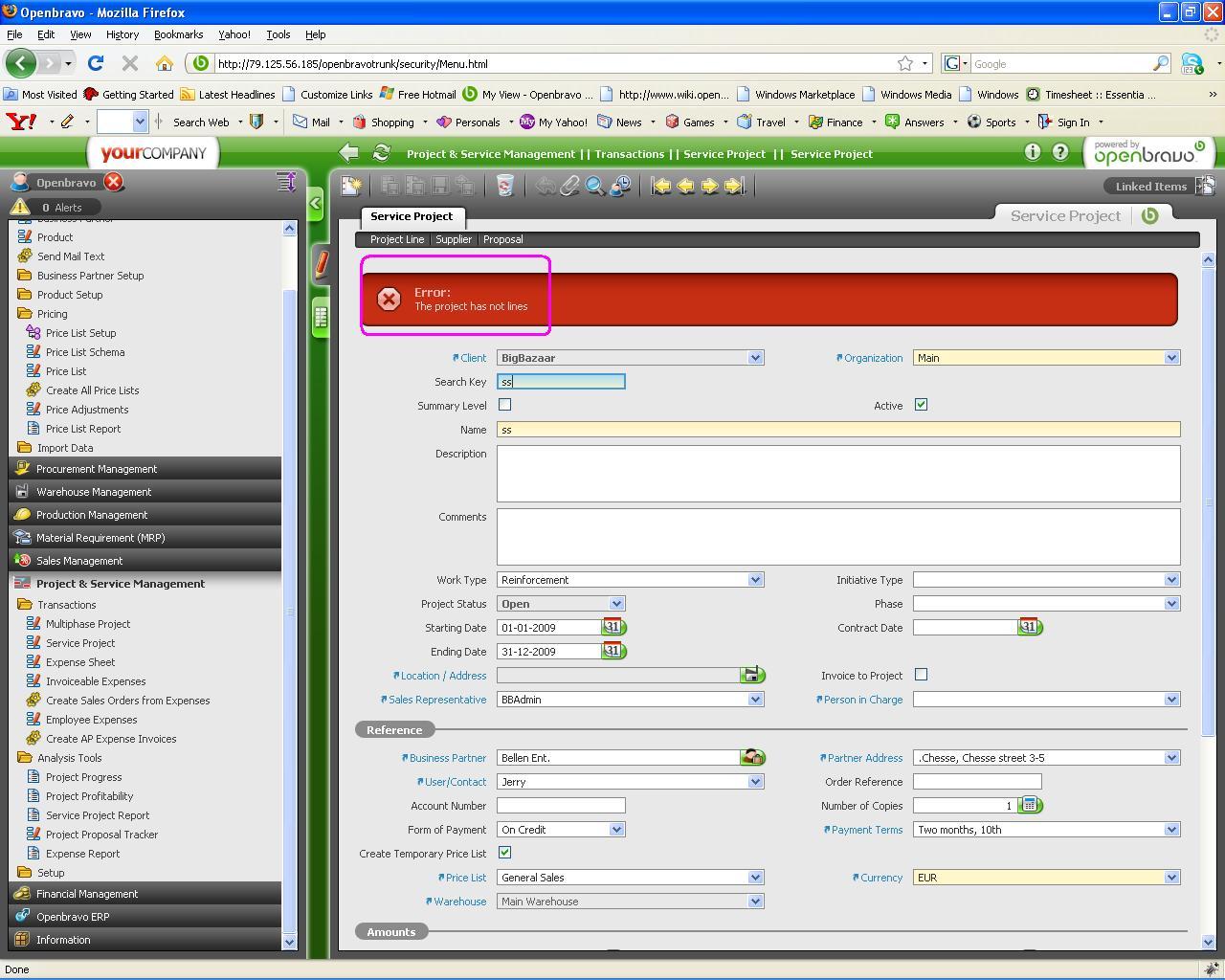Open the Work Type dropdown
Viewport: 1225px width, 980px height.
click(755, 580)
